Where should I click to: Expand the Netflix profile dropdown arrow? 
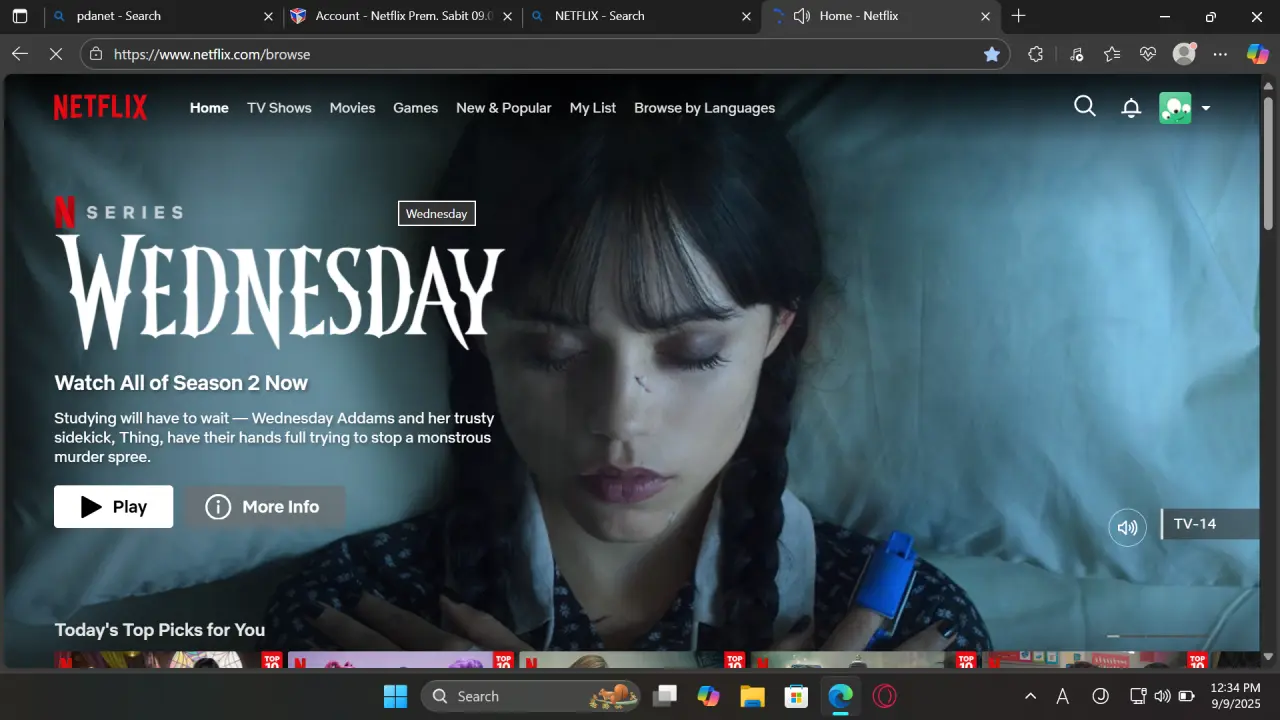tap(1206, 108)
